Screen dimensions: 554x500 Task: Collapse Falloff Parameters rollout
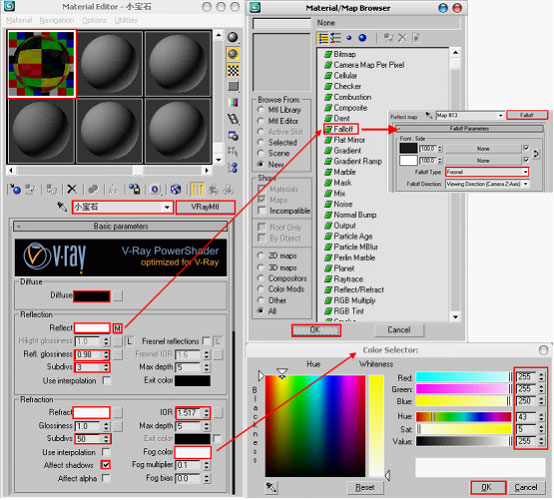pos(469,128)
